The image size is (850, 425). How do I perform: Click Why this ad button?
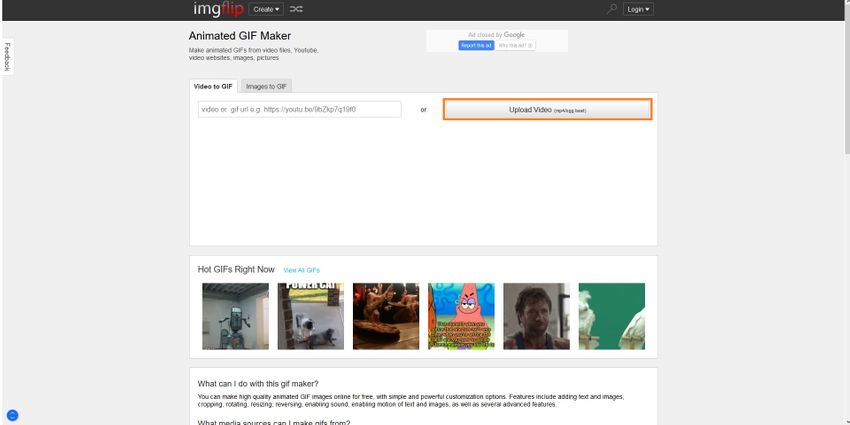(515, 46)
